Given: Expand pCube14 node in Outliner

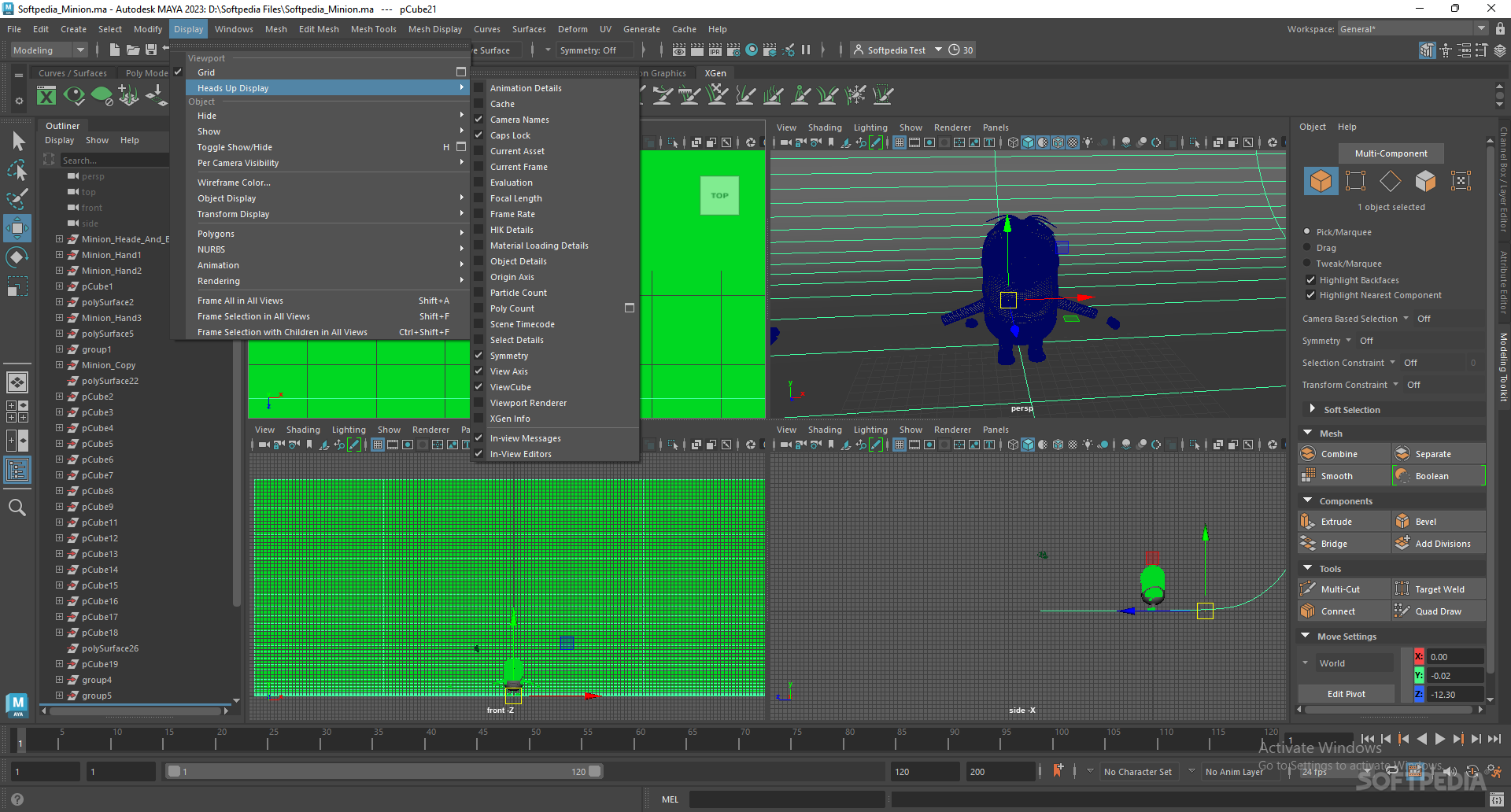Looking at the screenshot, I should click(x=59, y=570).
